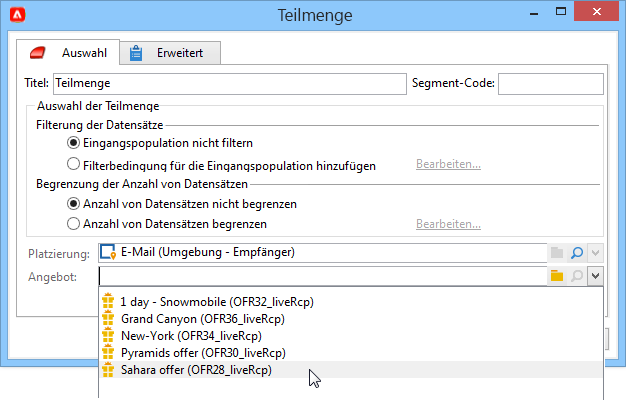Viewport: 630px width, 400px height.
Task: Switch to the Erweitert tab
Action: pyautogui.click(x=170, y=53)
